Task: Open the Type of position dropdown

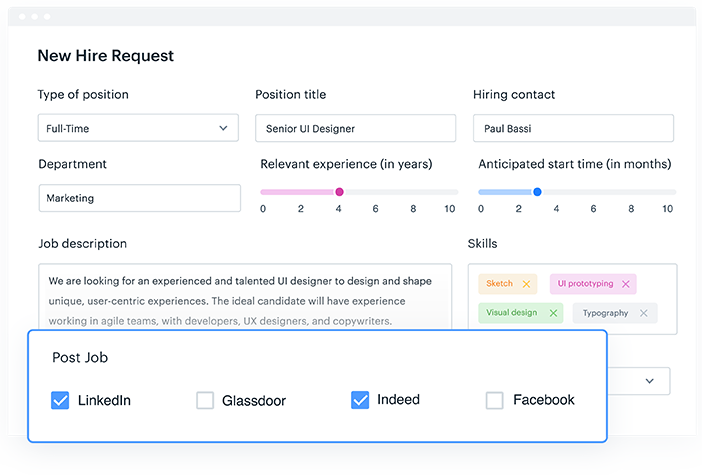Action: click(138, 128)
